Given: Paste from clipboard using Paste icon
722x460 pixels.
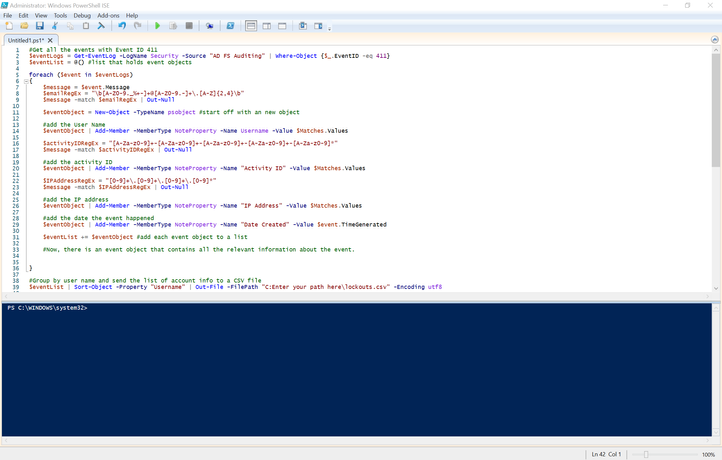Looking at the screenshot, I should (x=86, y=26).
